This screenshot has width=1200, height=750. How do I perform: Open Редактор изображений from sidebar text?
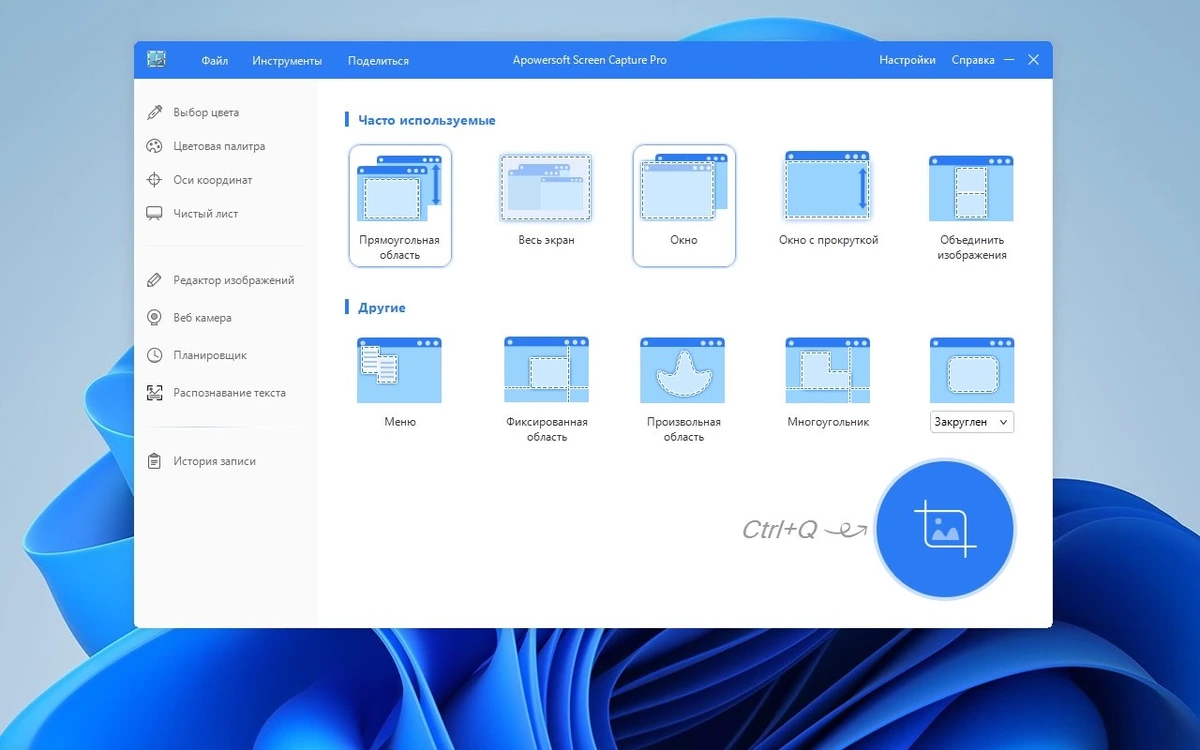click(234, 280)
